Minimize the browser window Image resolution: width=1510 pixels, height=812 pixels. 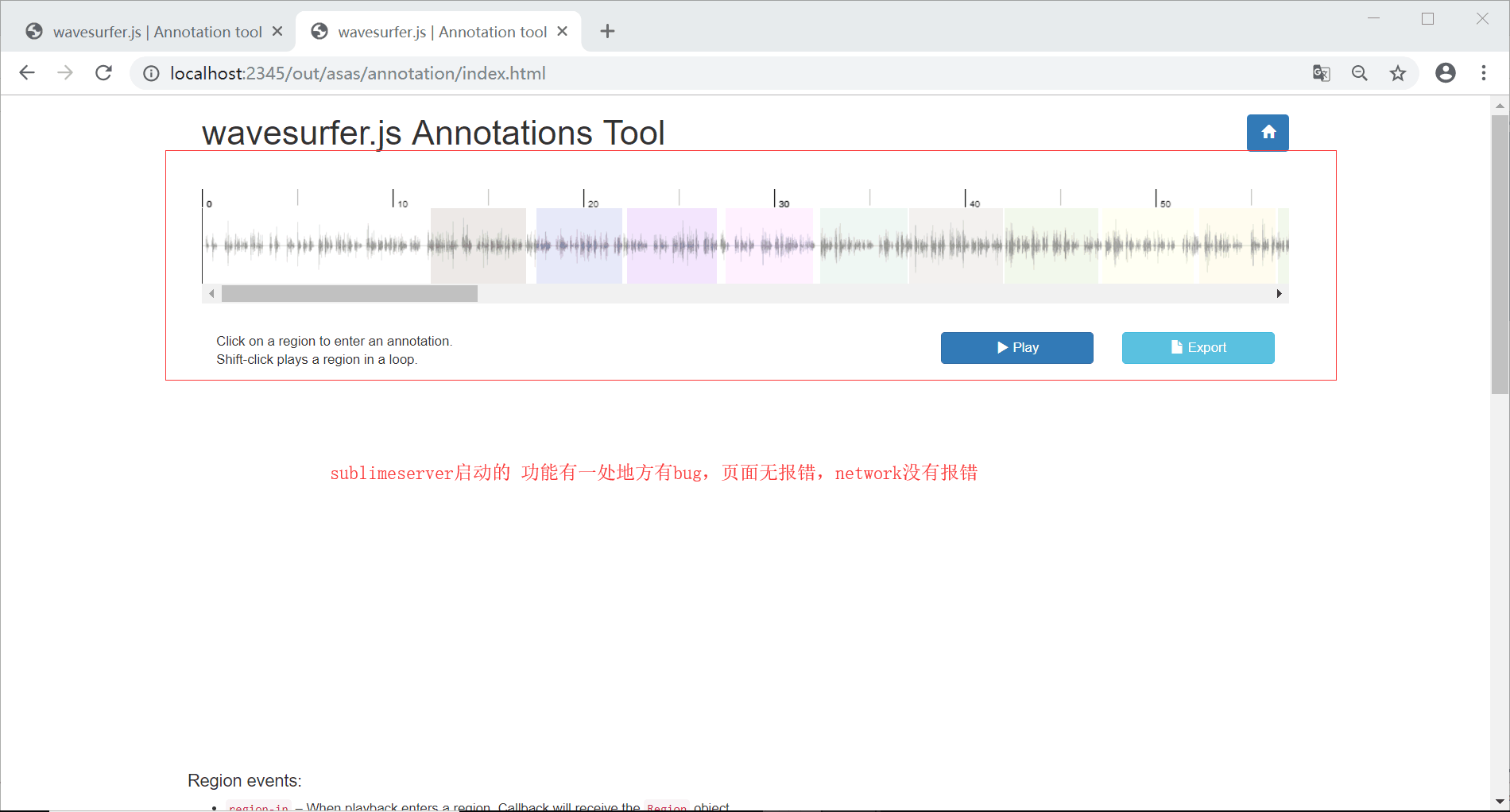tap(1373, 18)
